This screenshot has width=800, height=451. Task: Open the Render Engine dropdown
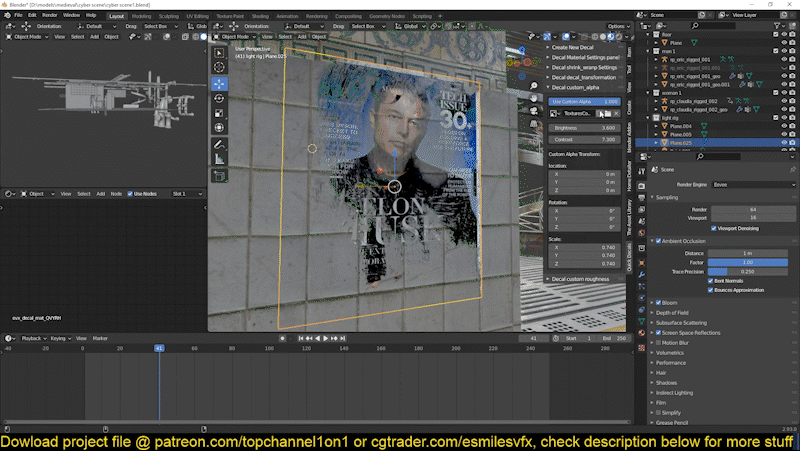[x=754, y=185]
